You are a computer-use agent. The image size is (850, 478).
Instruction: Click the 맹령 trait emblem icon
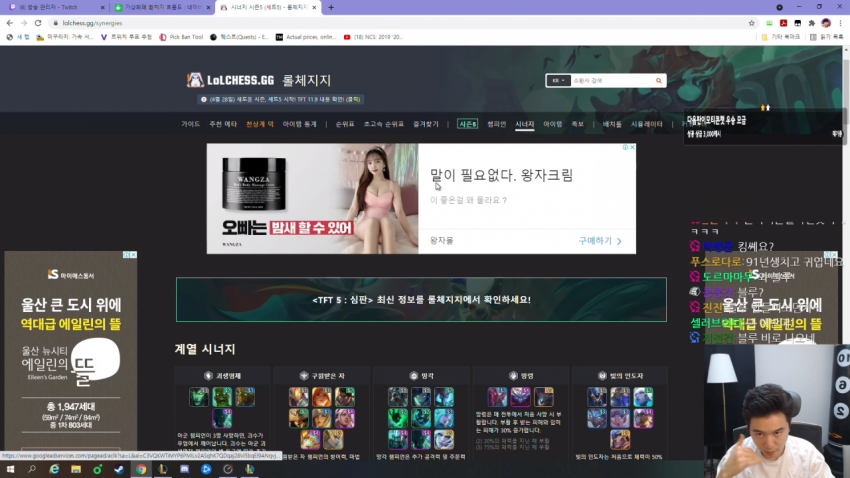pos(513,376)
